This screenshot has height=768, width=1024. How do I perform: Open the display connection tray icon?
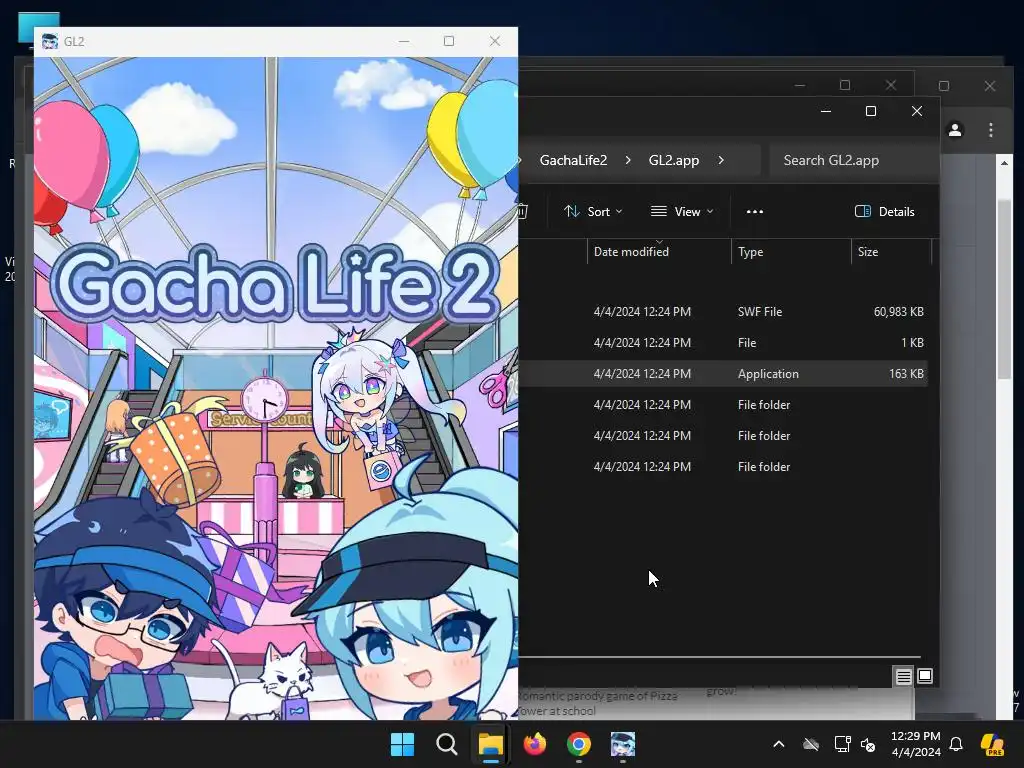click(842, 744)
